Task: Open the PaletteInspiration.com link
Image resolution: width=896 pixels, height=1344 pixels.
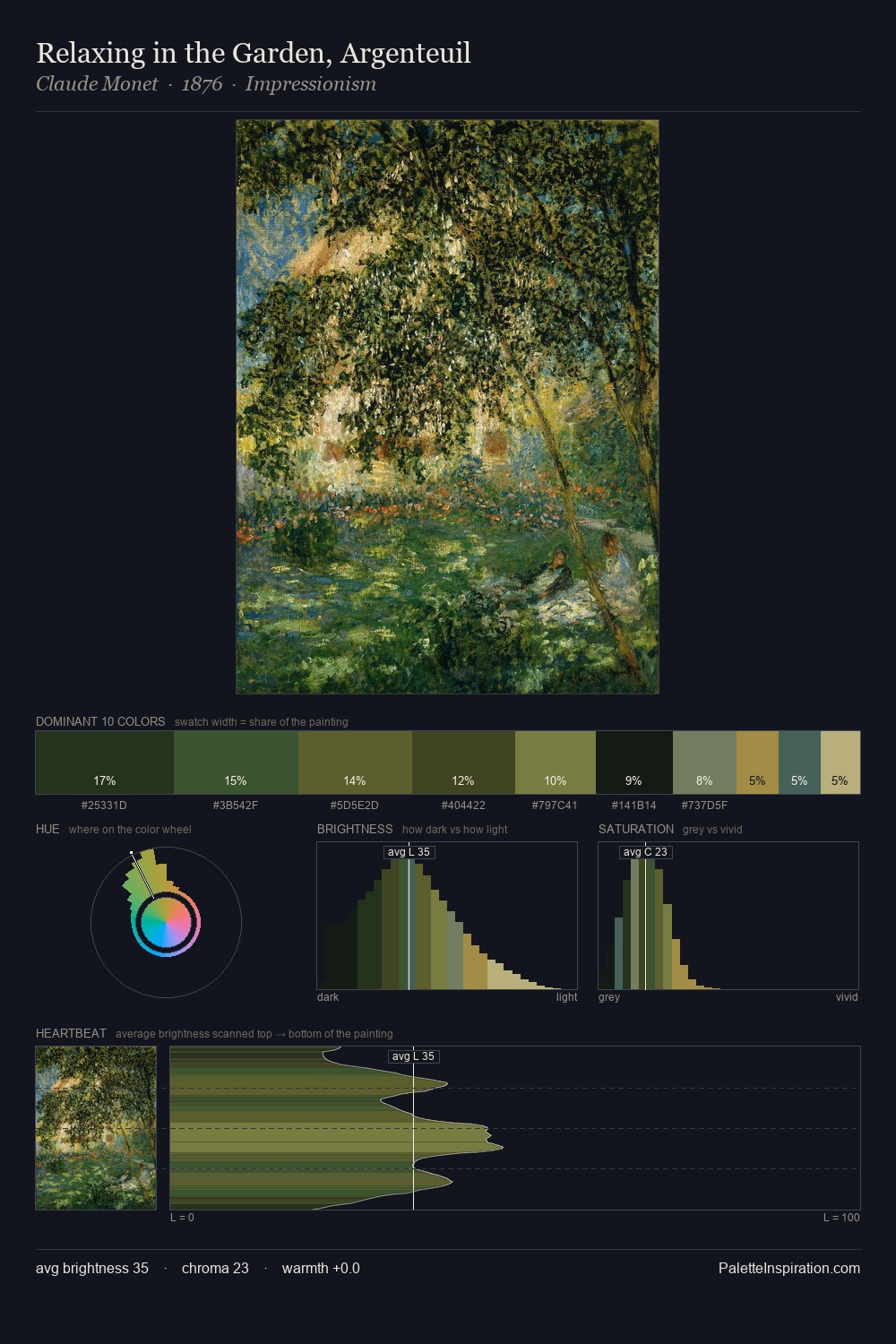Action: point(789,1268)
